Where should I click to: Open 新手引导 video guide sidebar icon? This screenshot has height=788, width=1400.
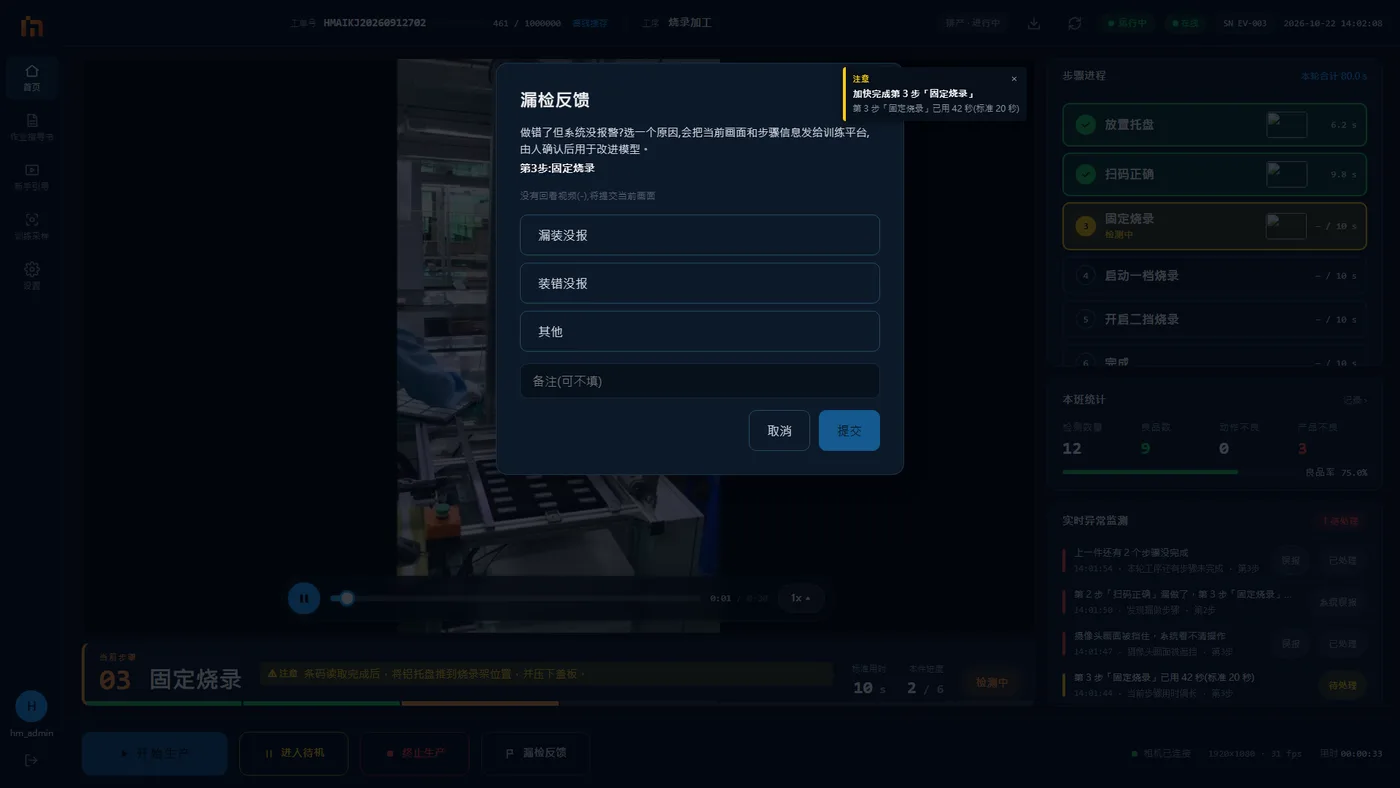[x=32, y=176]
